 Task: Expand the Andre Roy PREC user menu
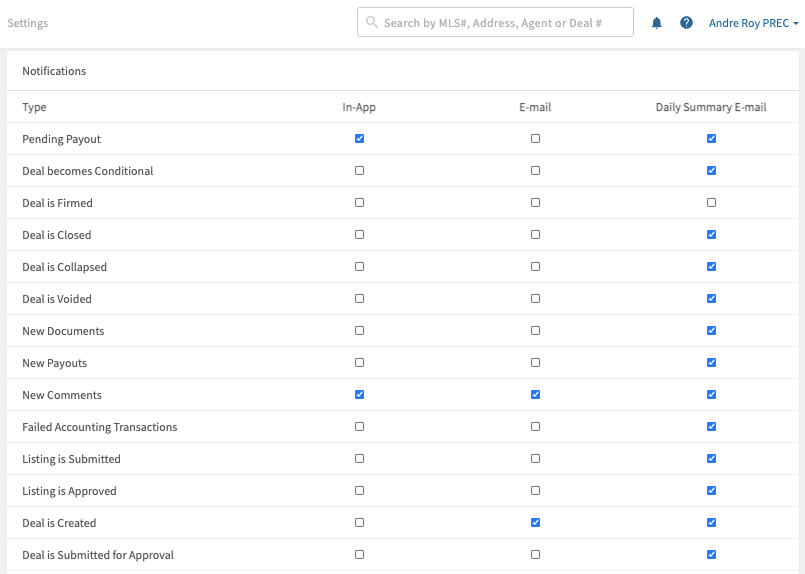point(753,23)
